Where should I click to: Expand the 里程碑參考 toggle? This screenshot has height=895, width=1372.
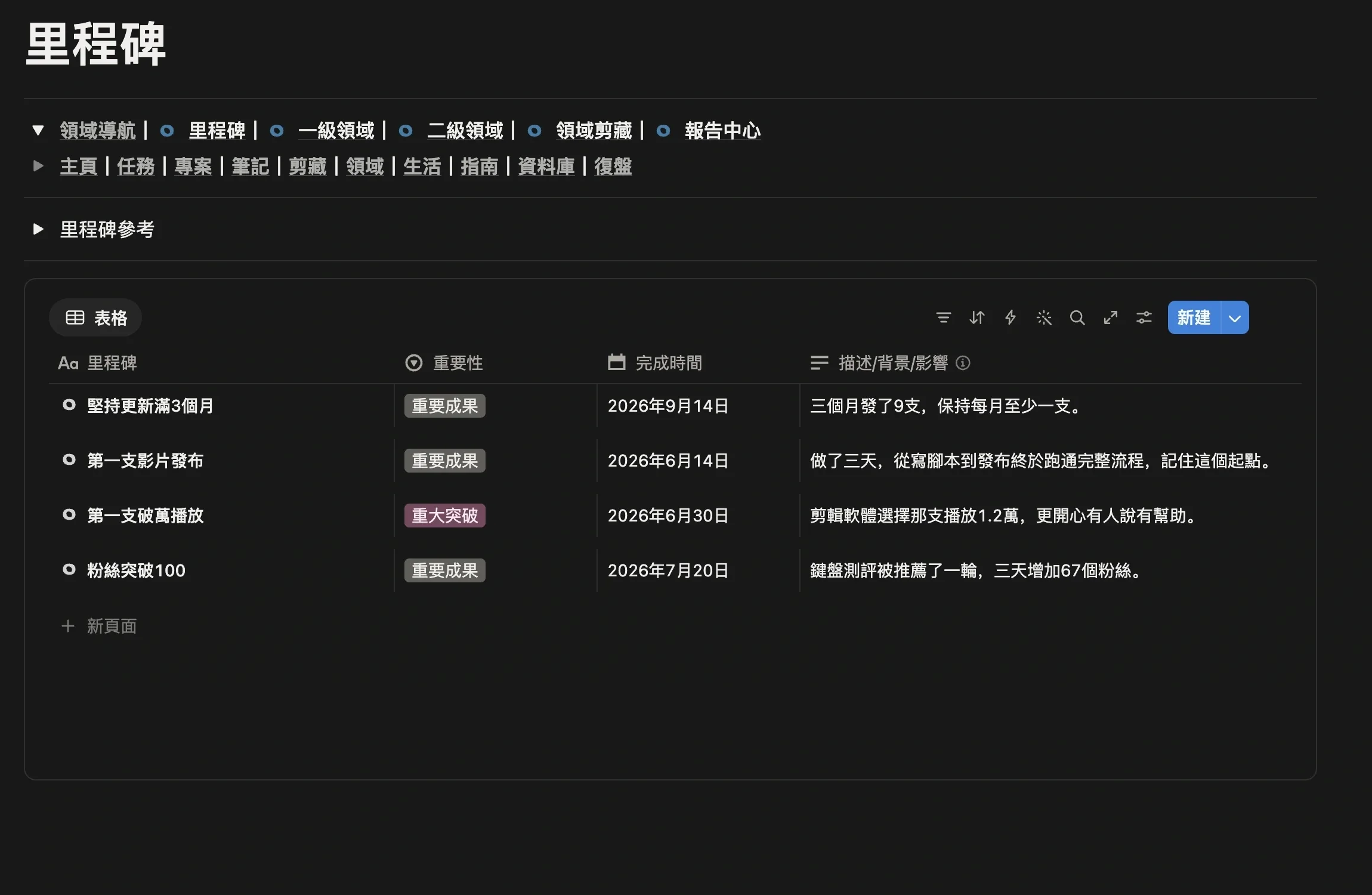pos(38,229)
